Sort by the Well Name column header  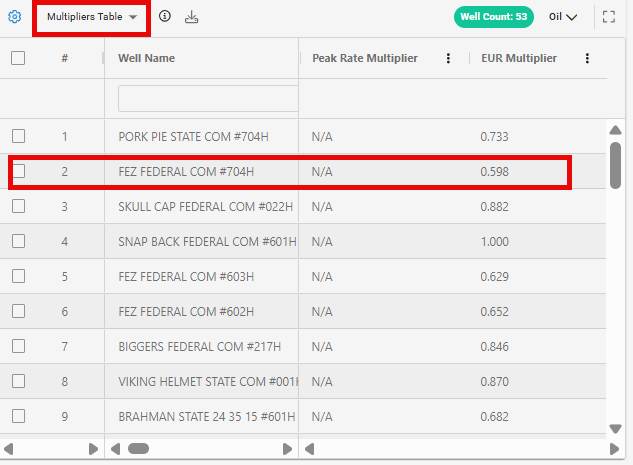(x=146, y=58)
